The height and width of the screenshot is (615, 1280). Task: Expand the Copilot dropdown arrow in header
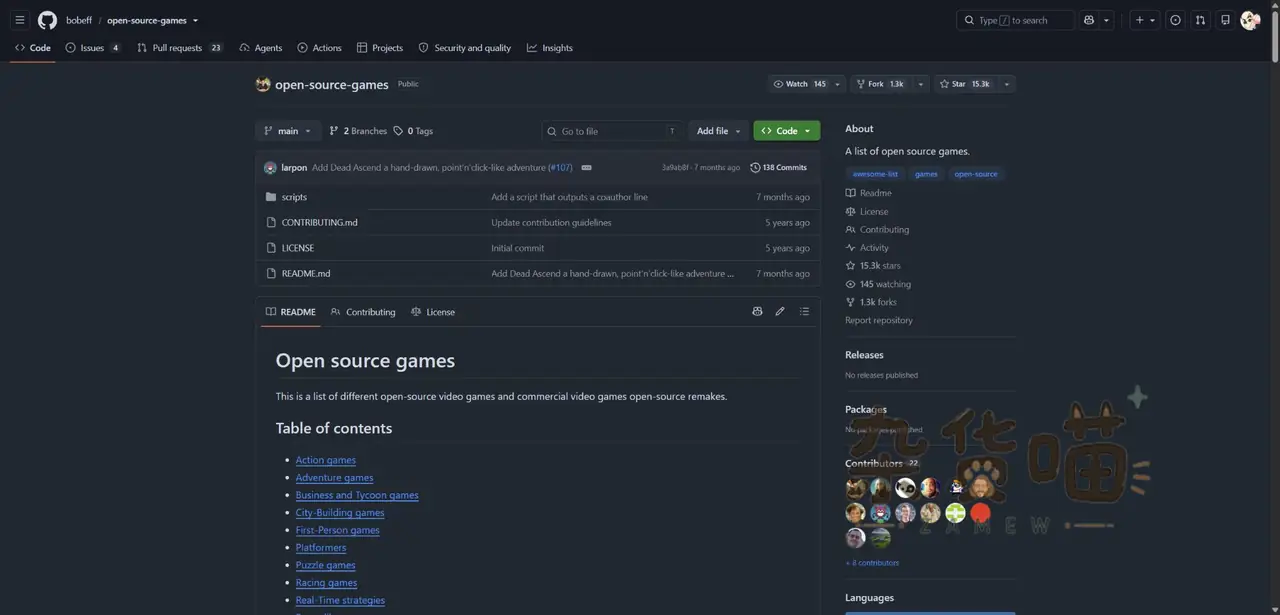1107,20
